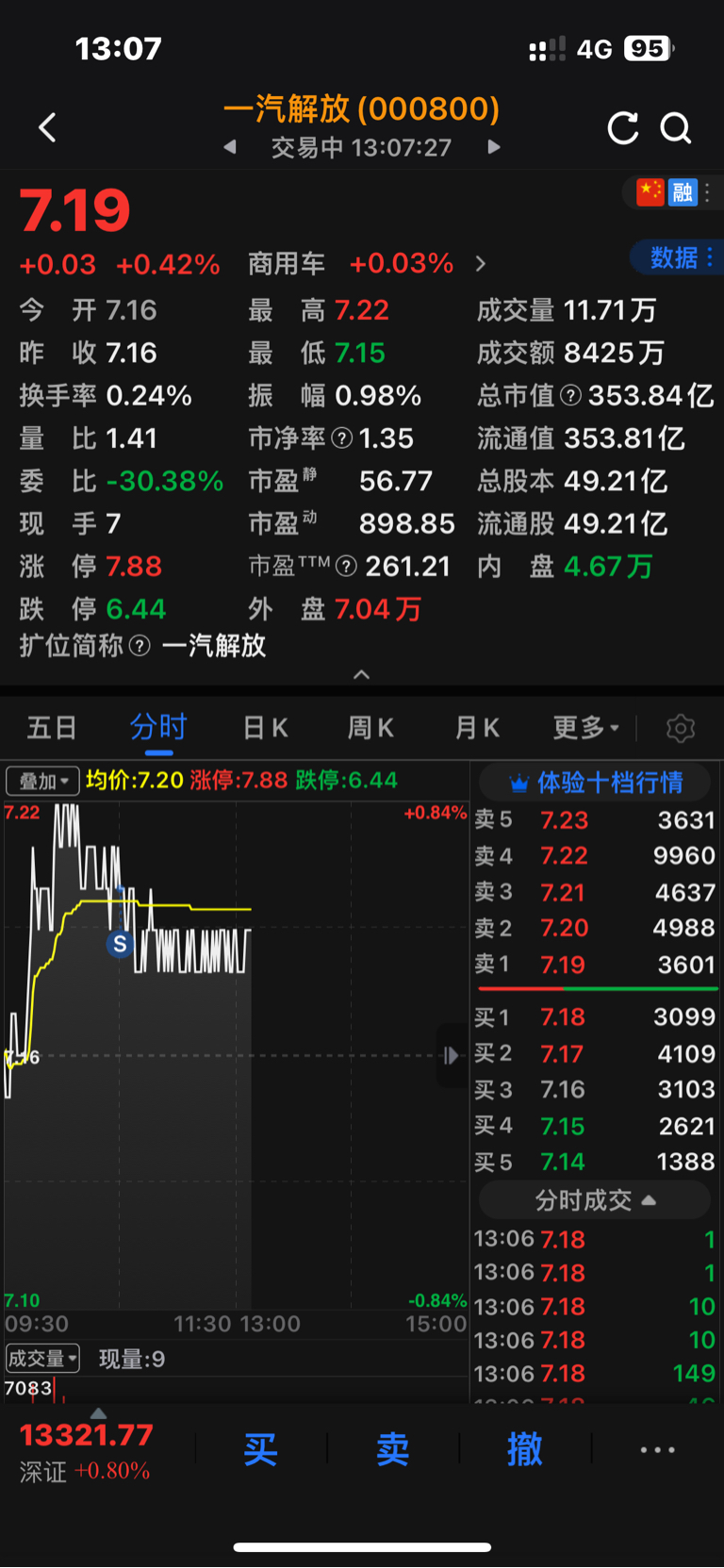Image resolution: width=724 pixels, height=1568 pixels.
Task: Open help for 市净率
Action: [x=342, y=438]
